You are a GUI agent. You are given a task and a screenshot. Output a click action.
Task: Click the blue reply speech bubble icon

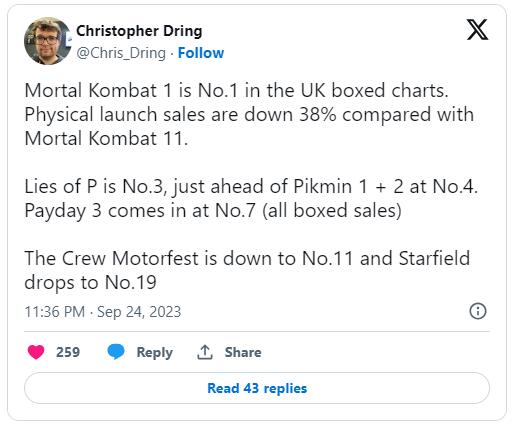(116, 352)
